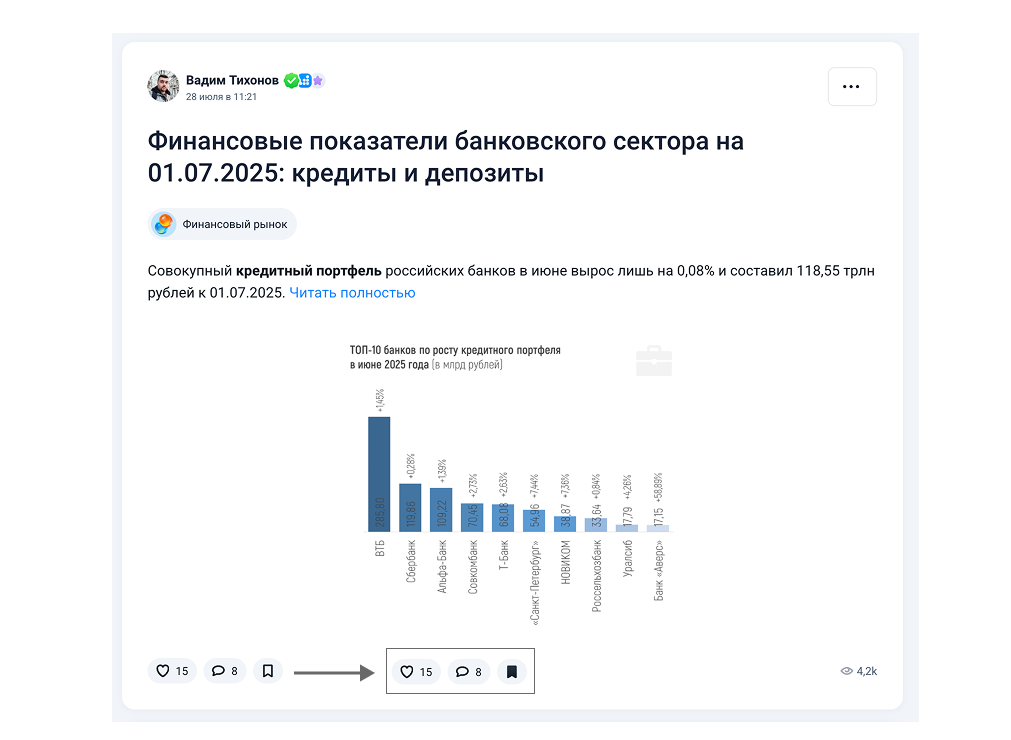This screenshot has height=740, width=1011.
Task: Save post with the outlined bookmark icon
Action: pyautogui.click(x=268, y=671)
